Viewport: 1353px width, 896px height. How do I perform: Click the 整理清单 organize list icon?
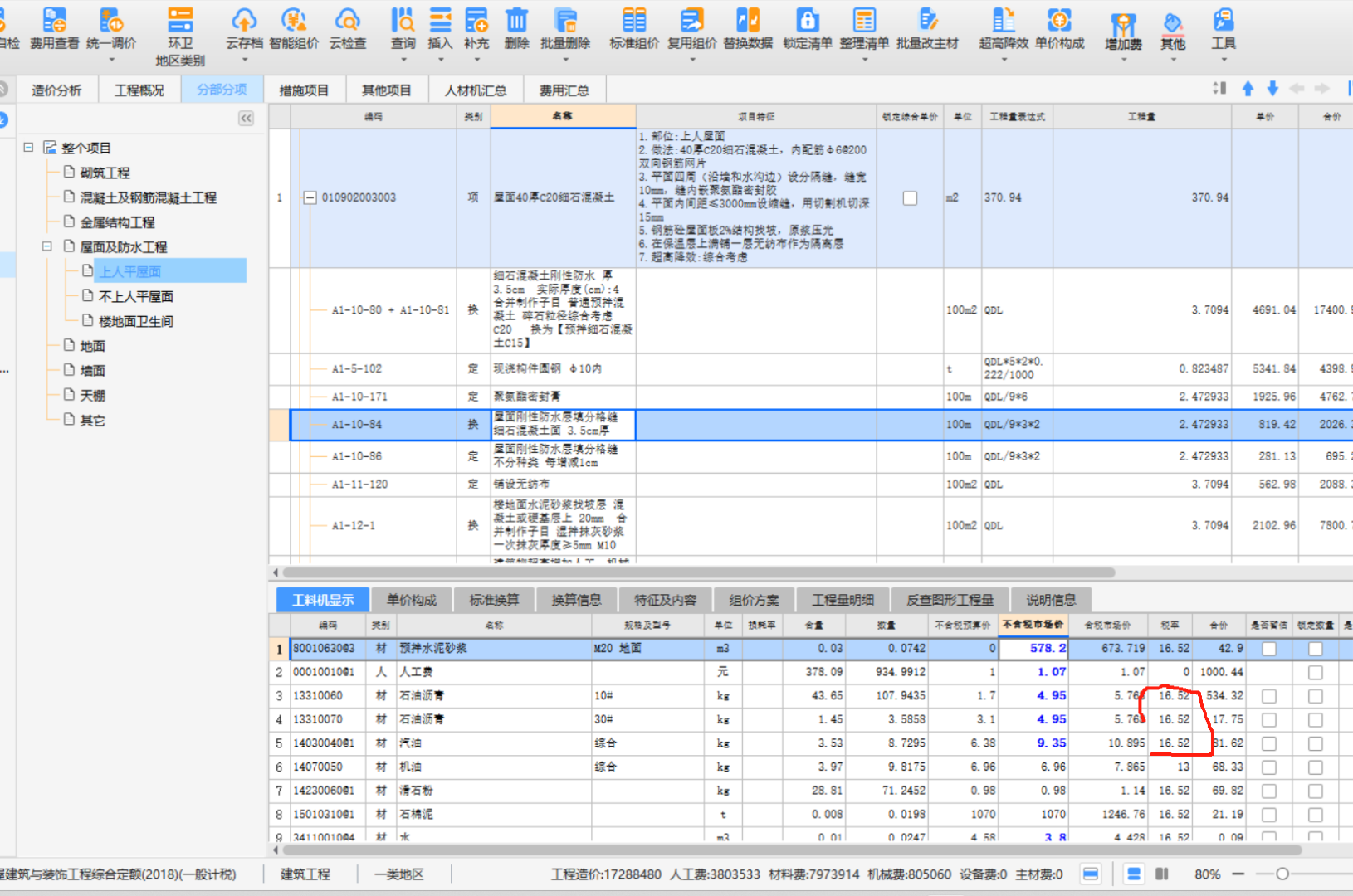[864, 27]
